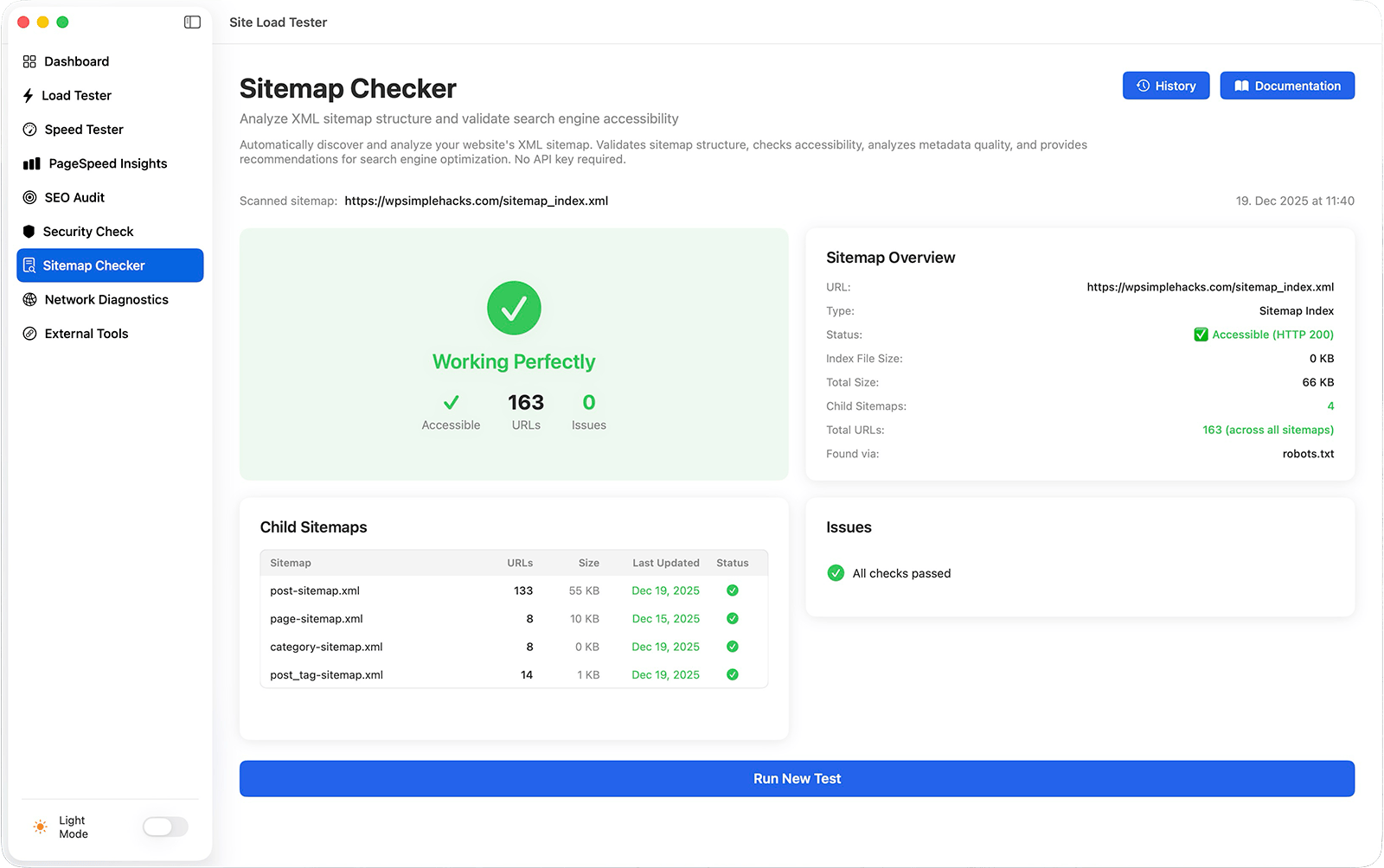Select the Speed Tester stopwatch icon
This screenshot has width=1384, height=868.
(x=29, y=129)
